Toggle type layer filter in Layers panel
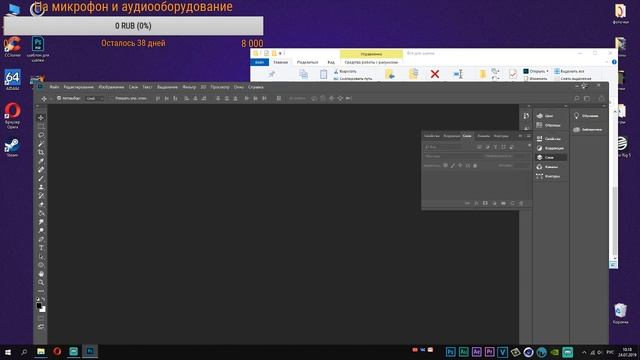This screenshot has height=360, width=640. coord(496,147)
